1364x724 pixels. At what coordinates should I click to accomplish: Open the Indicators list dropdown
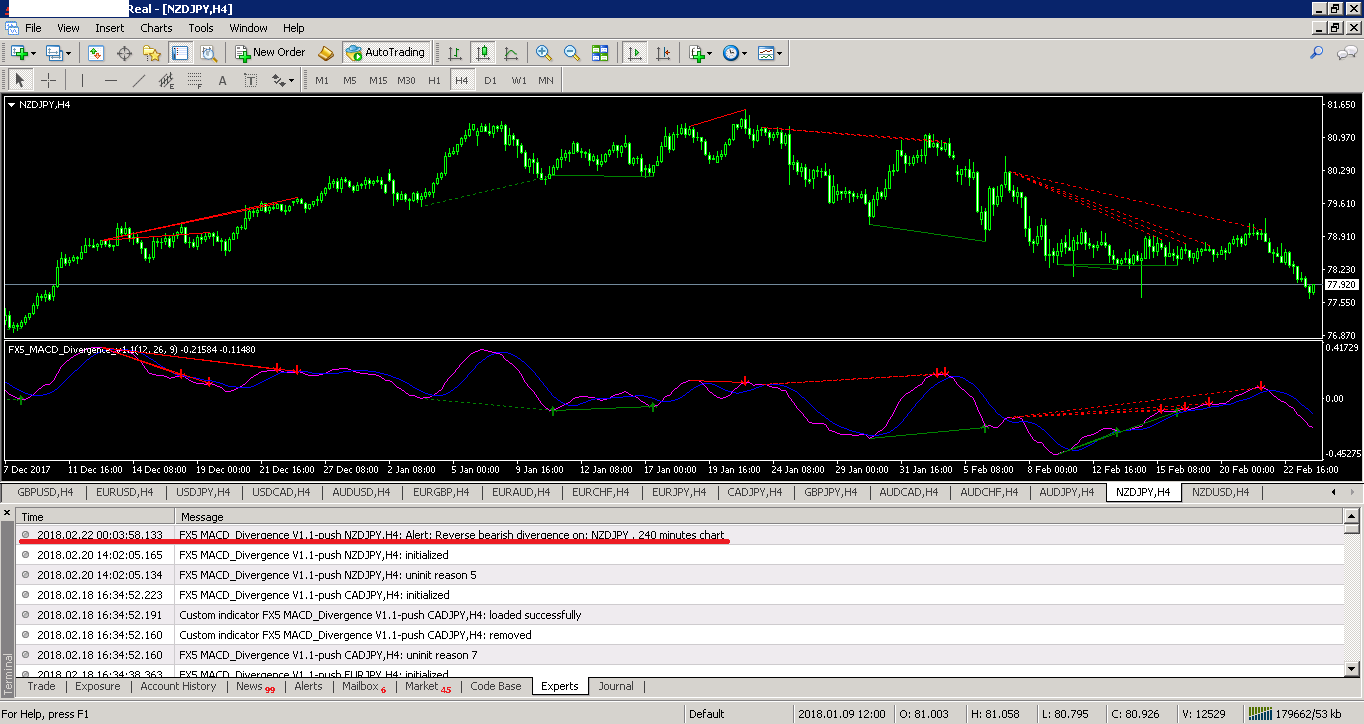click(700, 53)
